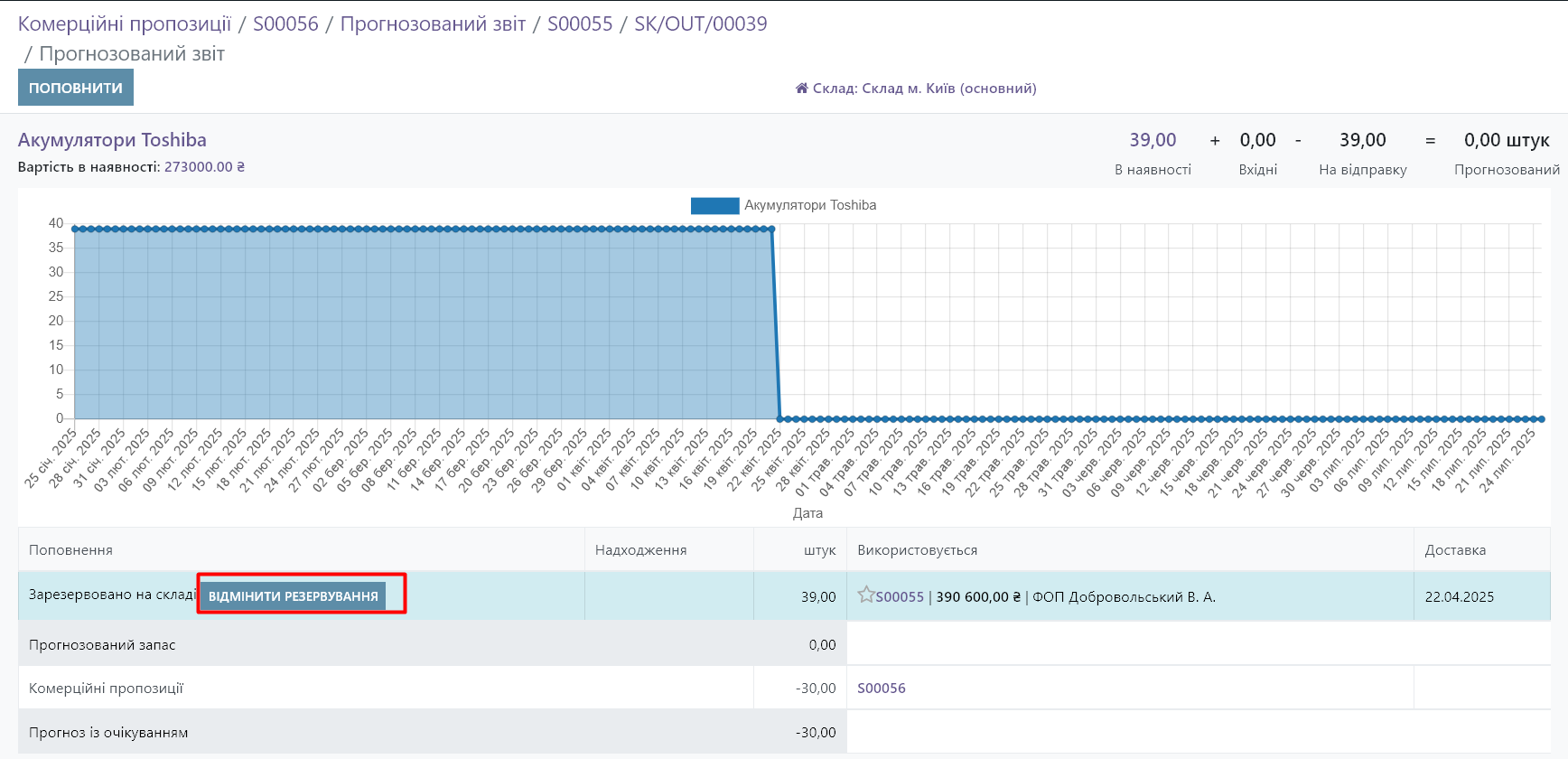Open SK/OUT/00039 breadcrumb link
Viewport: 1568px width, 759px height.
[x=700, y=24]
